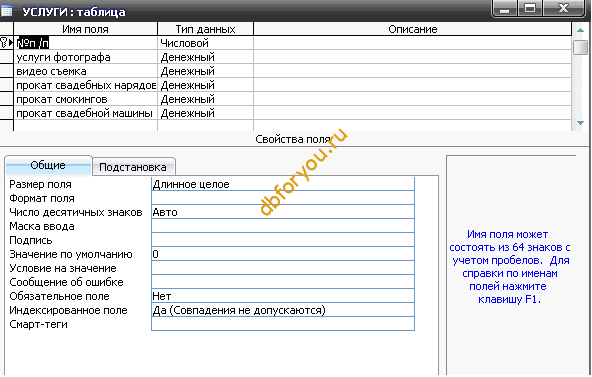Open data type for прокат свадебных нарядов

pos(205,85)
